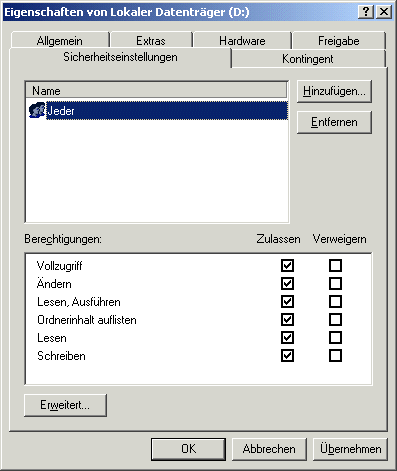Click the Entfernen button
Image resolution: width=397 pixels, height=471 pixels.
334,122
